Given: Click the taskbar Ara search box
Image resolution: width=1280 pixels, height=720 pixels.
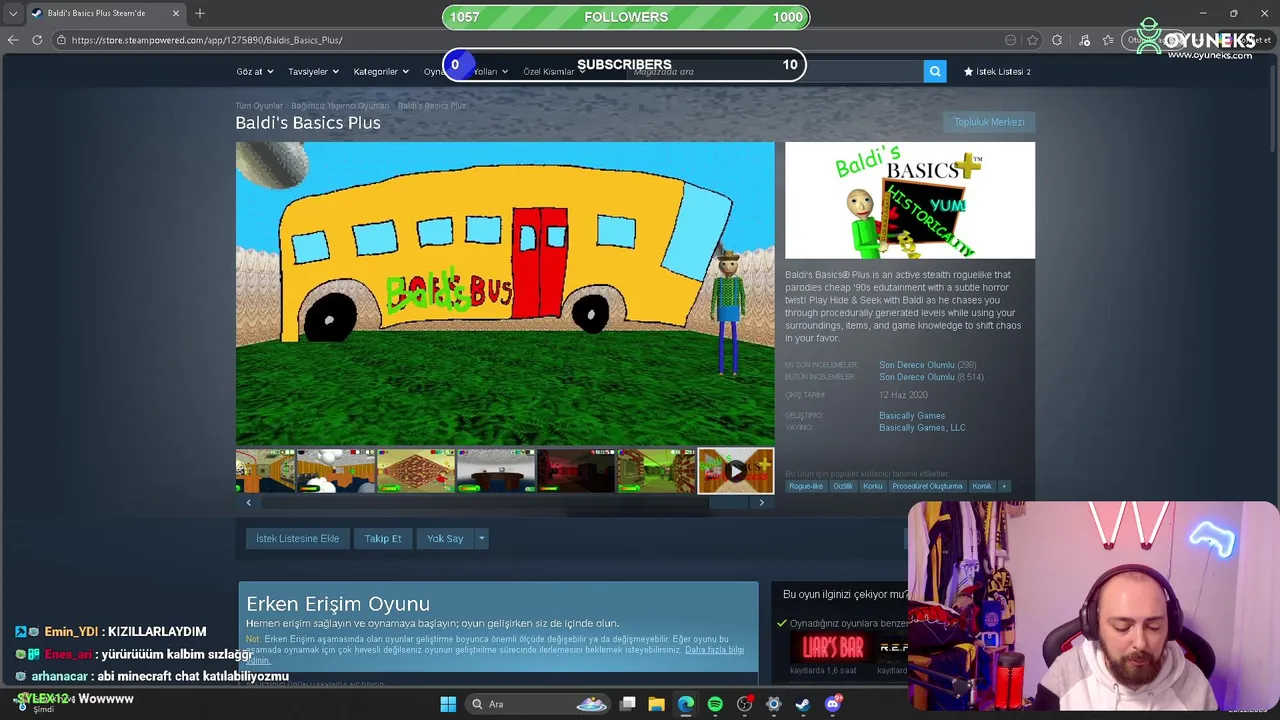Looking at the screenshot, I should 540,704.
